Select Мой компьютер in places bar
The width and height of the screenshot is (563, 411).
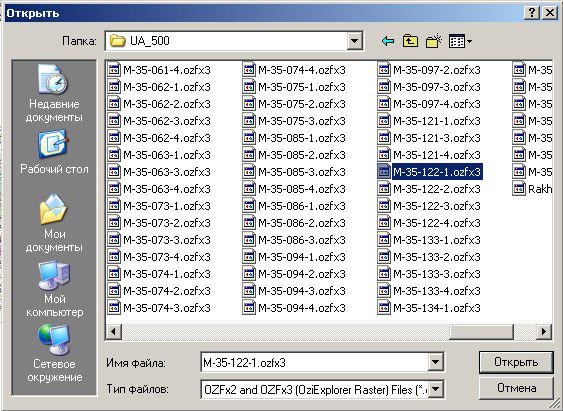pos(54,289)
